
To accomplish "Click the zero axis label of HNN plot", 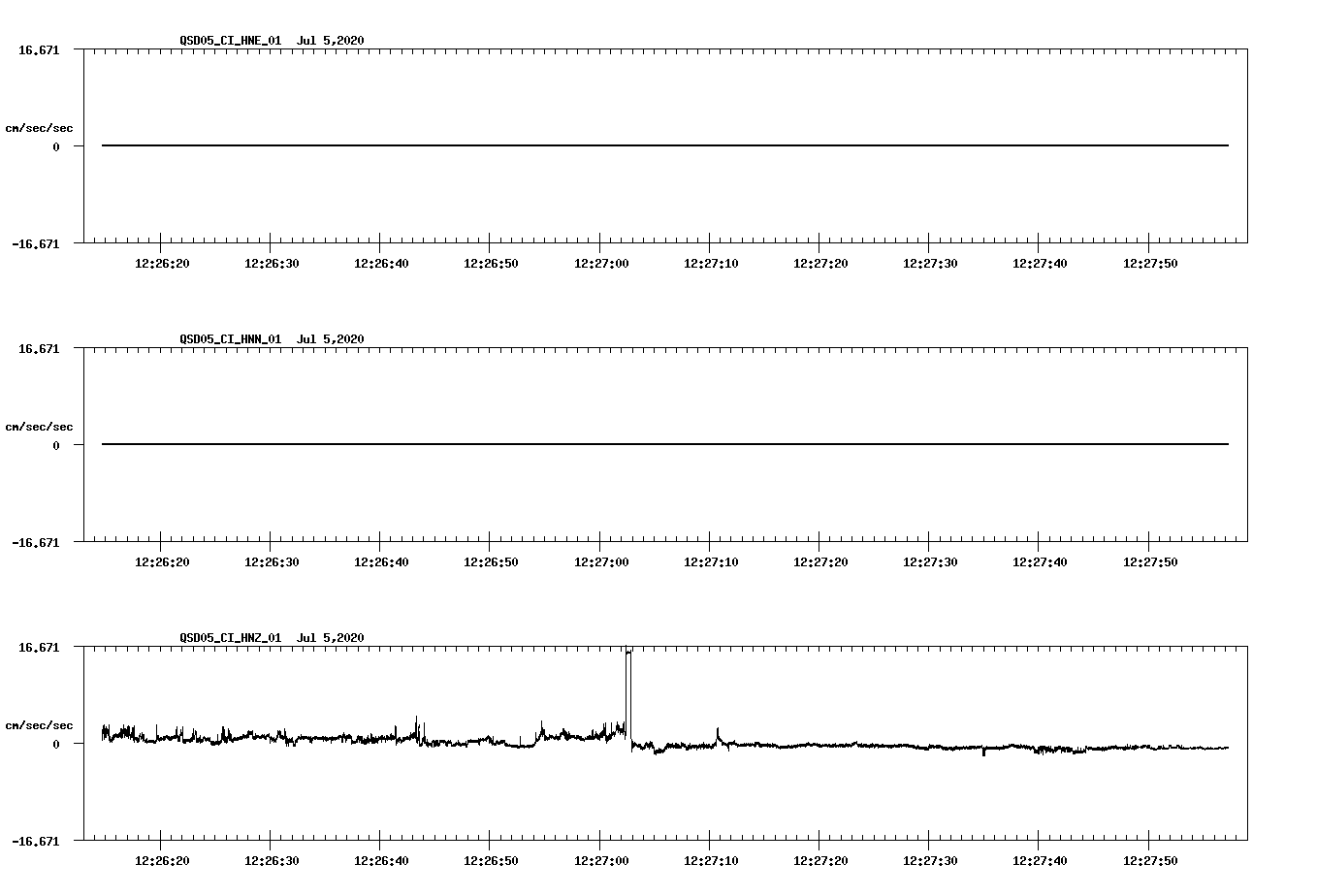I will (x=56, y=446).
